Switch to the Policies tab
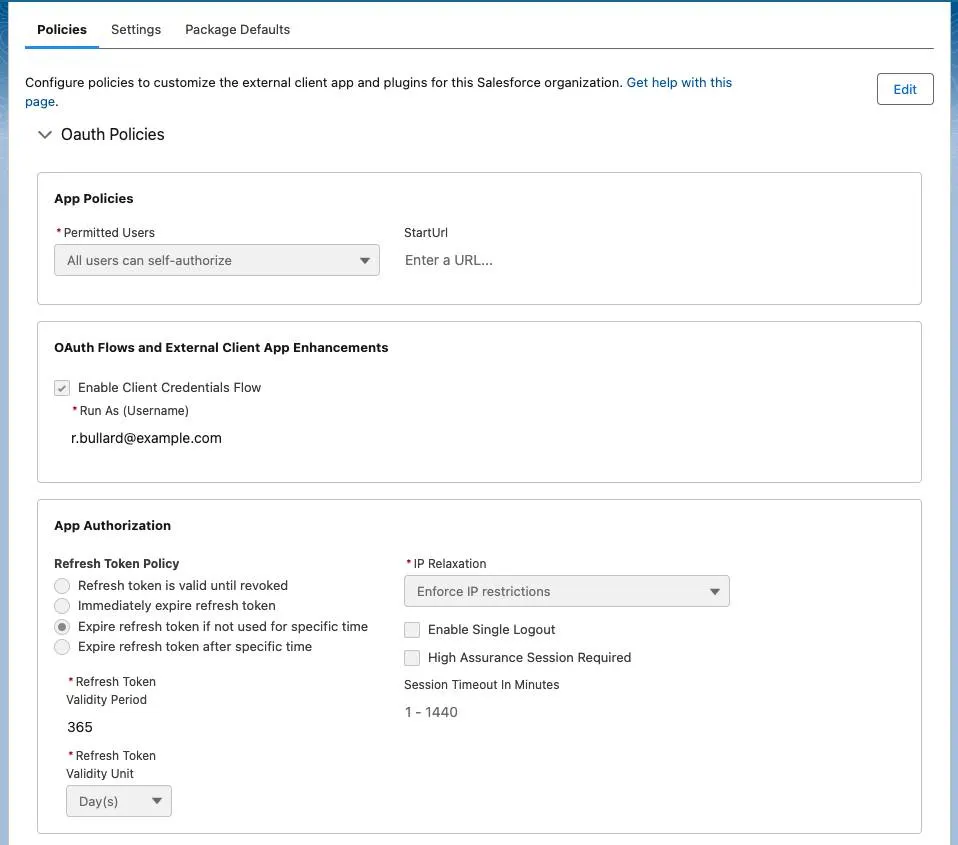The height and width of the screenshot is (845, 958). click(62, 29)
